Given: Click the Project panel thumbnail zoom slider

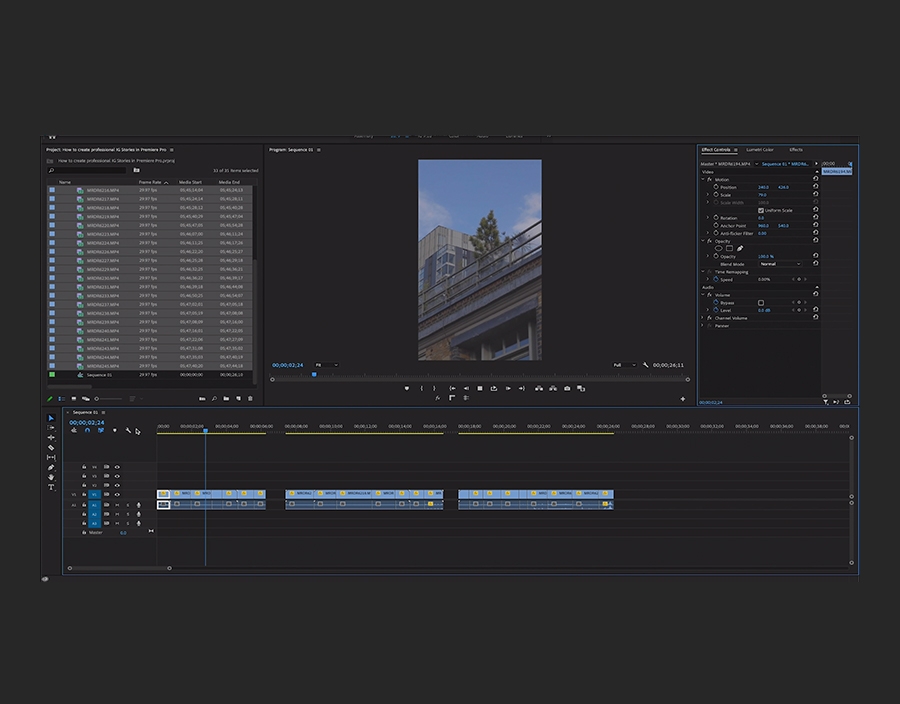Looking at the screenshot, I should point(108,398).
